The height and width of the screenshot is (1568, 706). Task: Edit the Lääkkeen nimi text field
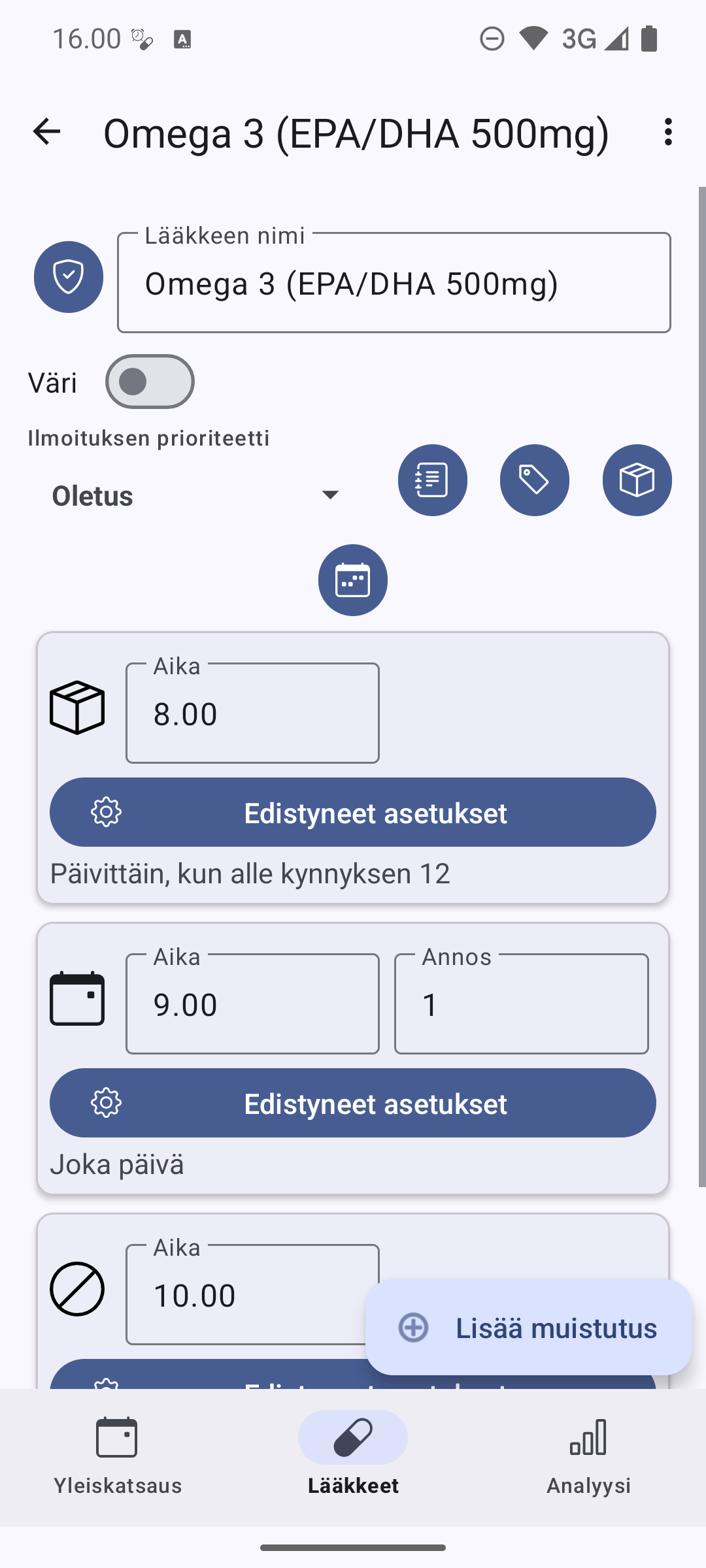[x=394, y=284]
